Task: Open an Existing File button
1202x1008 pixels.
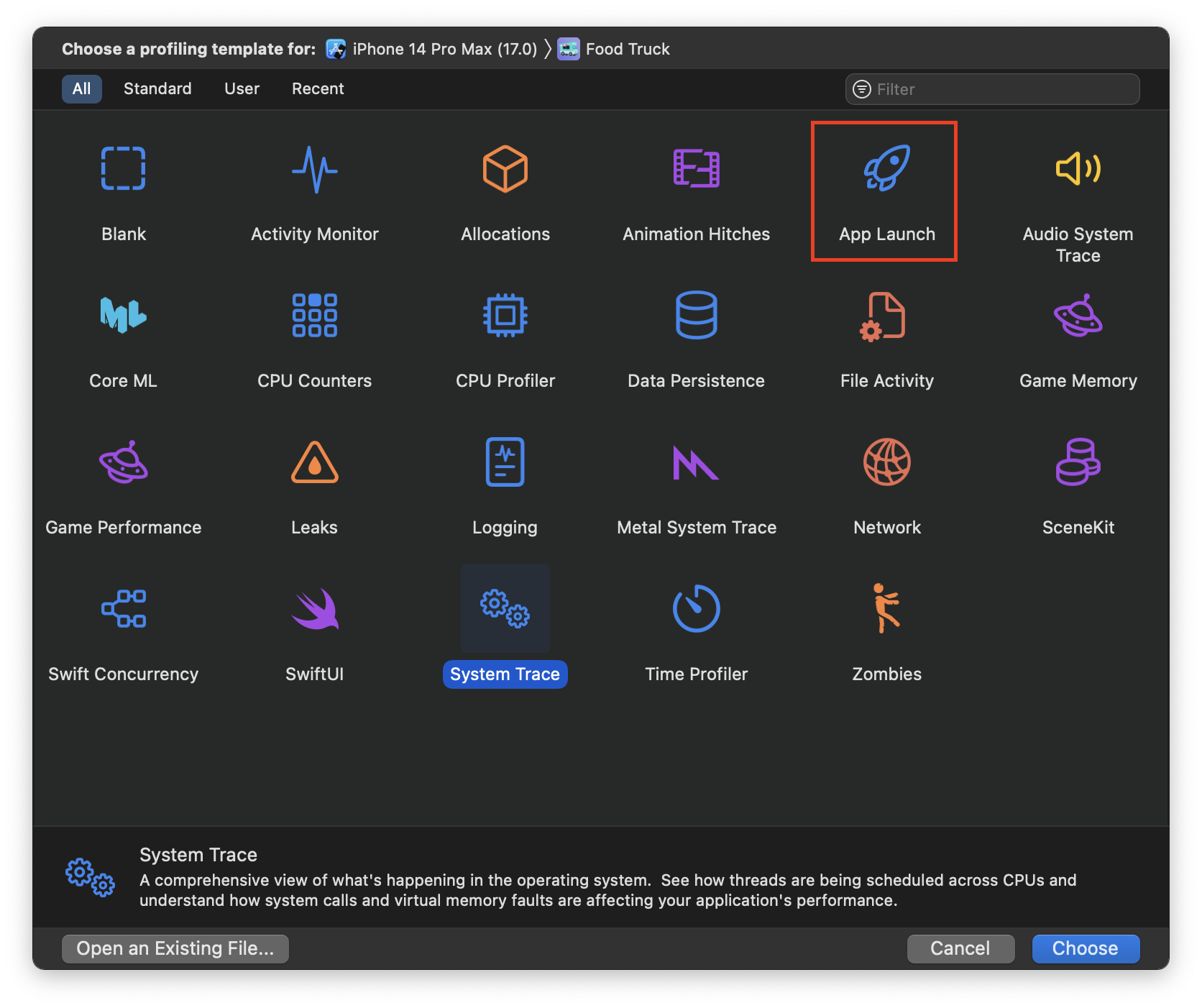Action: 175,948
